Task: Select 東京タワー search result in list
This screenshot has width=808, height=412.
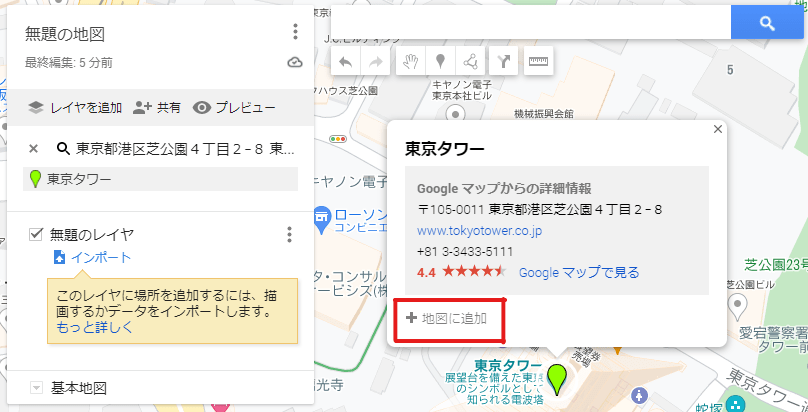Action: tap(160, 179)
